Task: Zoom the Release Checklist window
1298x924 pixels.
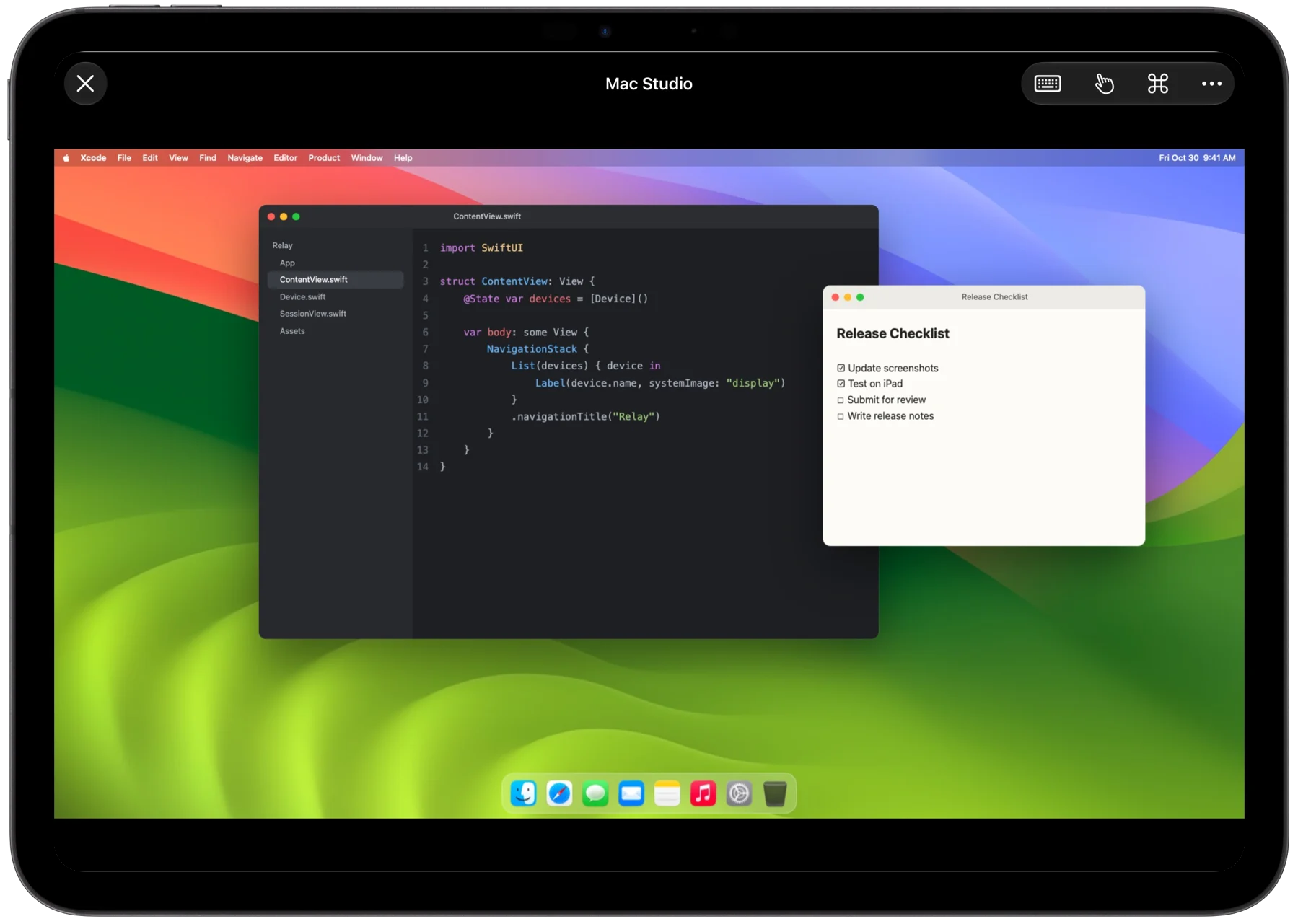Action: (x=860, y=298)
